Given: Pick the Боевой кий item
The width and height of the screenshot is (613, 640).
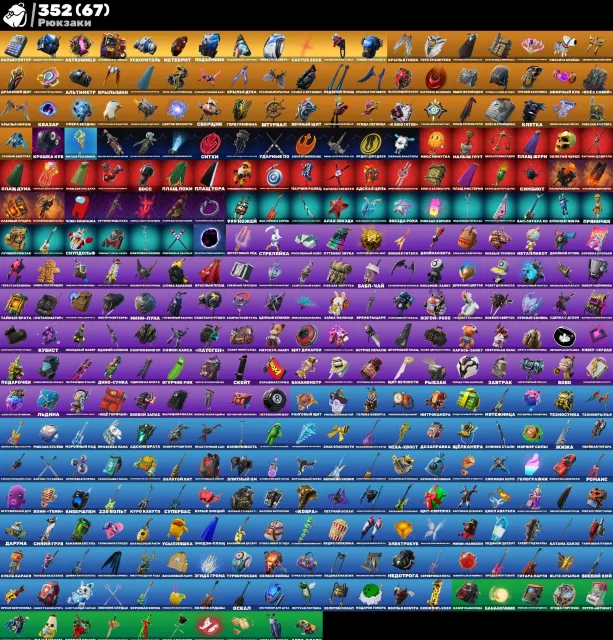Looking at the screenshot, I should (x=597, y=562).
